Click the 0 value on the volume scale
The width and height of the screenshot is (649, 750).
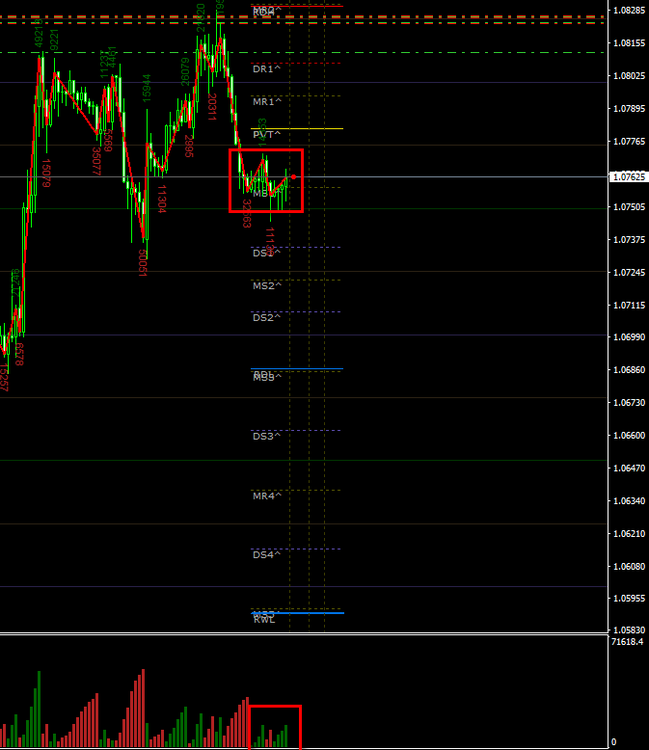coord(614,742)
